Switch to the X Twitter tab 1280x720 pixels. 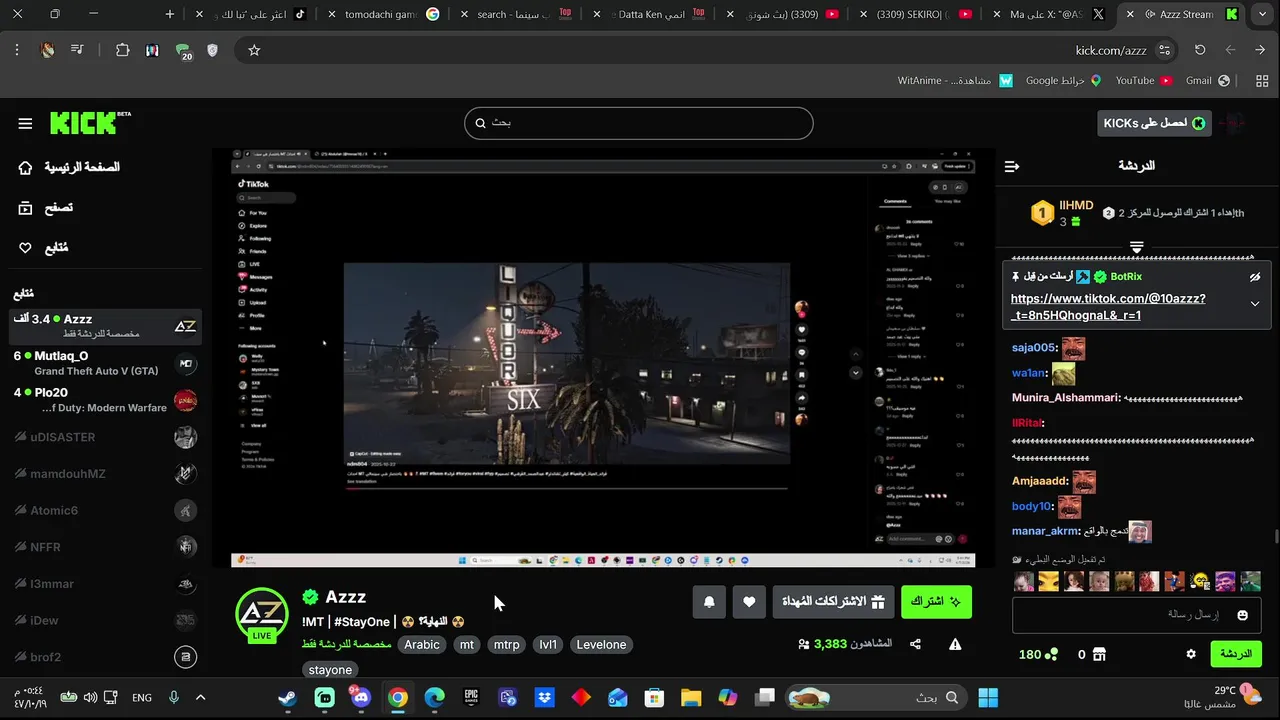click(x=1052, y=14)
